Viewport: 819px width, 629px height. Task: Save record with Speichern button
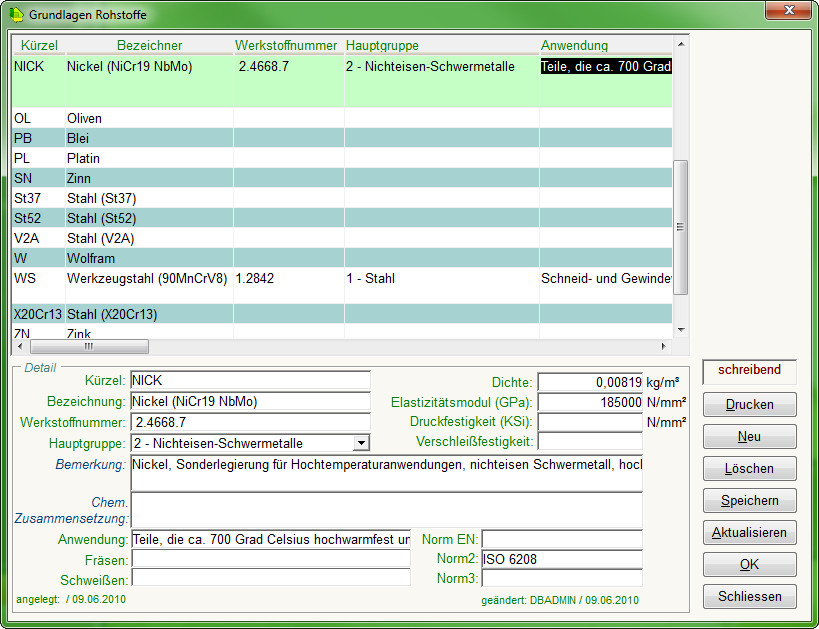click(750, 500)
